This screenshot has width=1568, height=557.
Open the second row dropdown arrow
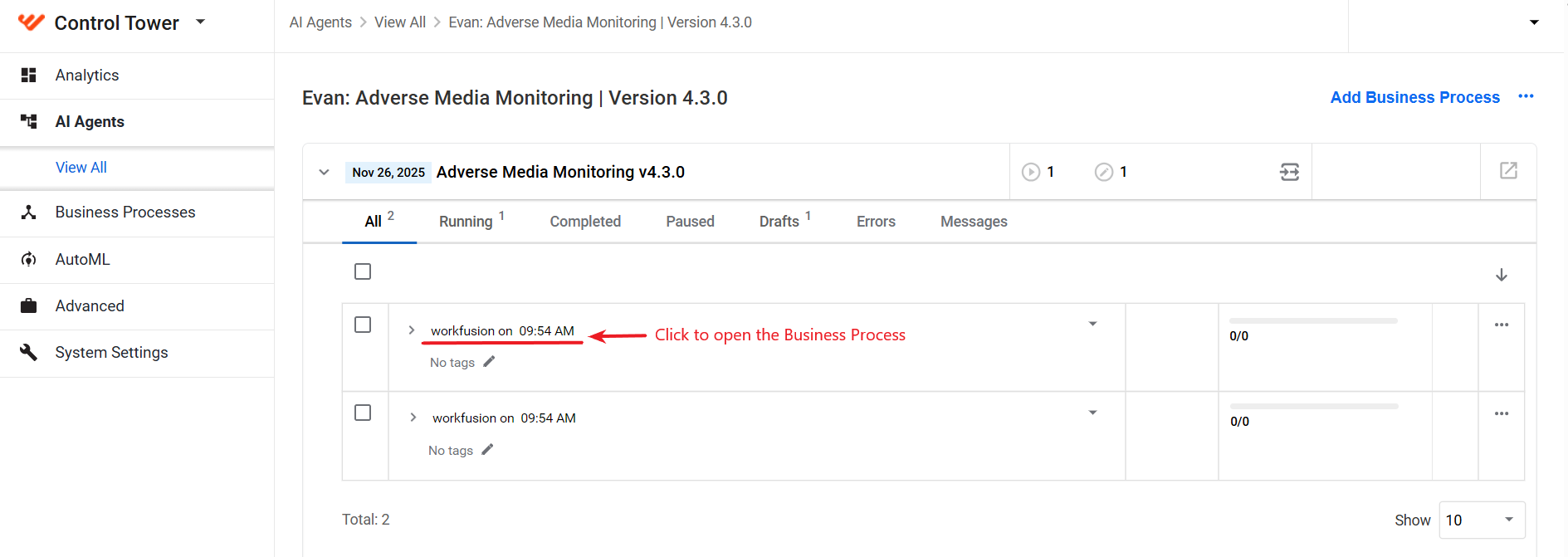pyautogui.click(x=1092, y=413)
